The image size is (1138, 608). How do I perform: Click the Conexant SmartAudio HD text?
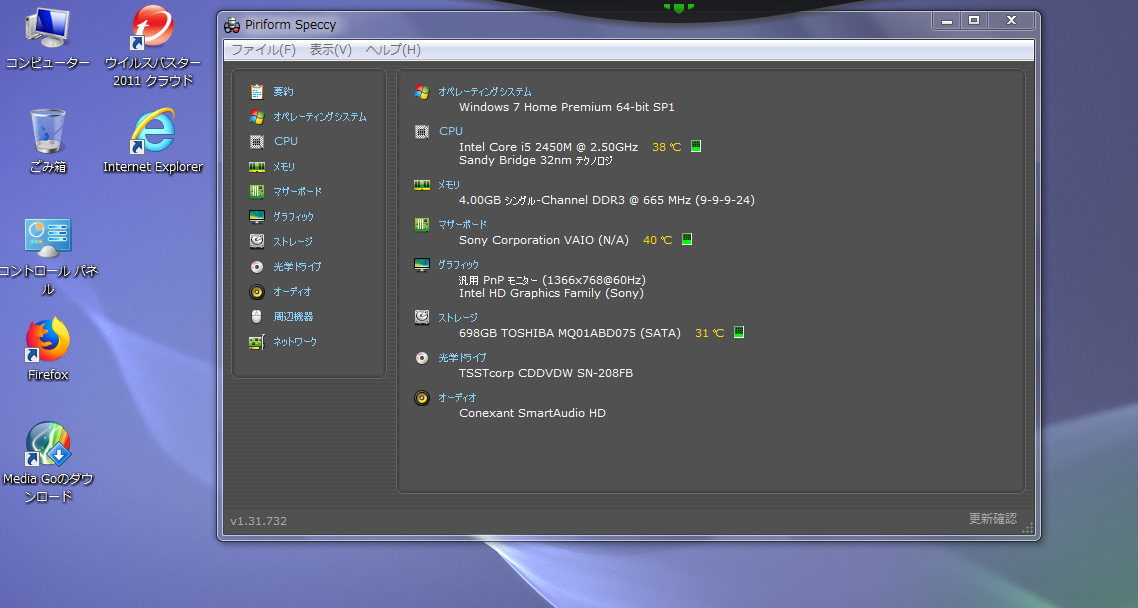pos(532,413)
